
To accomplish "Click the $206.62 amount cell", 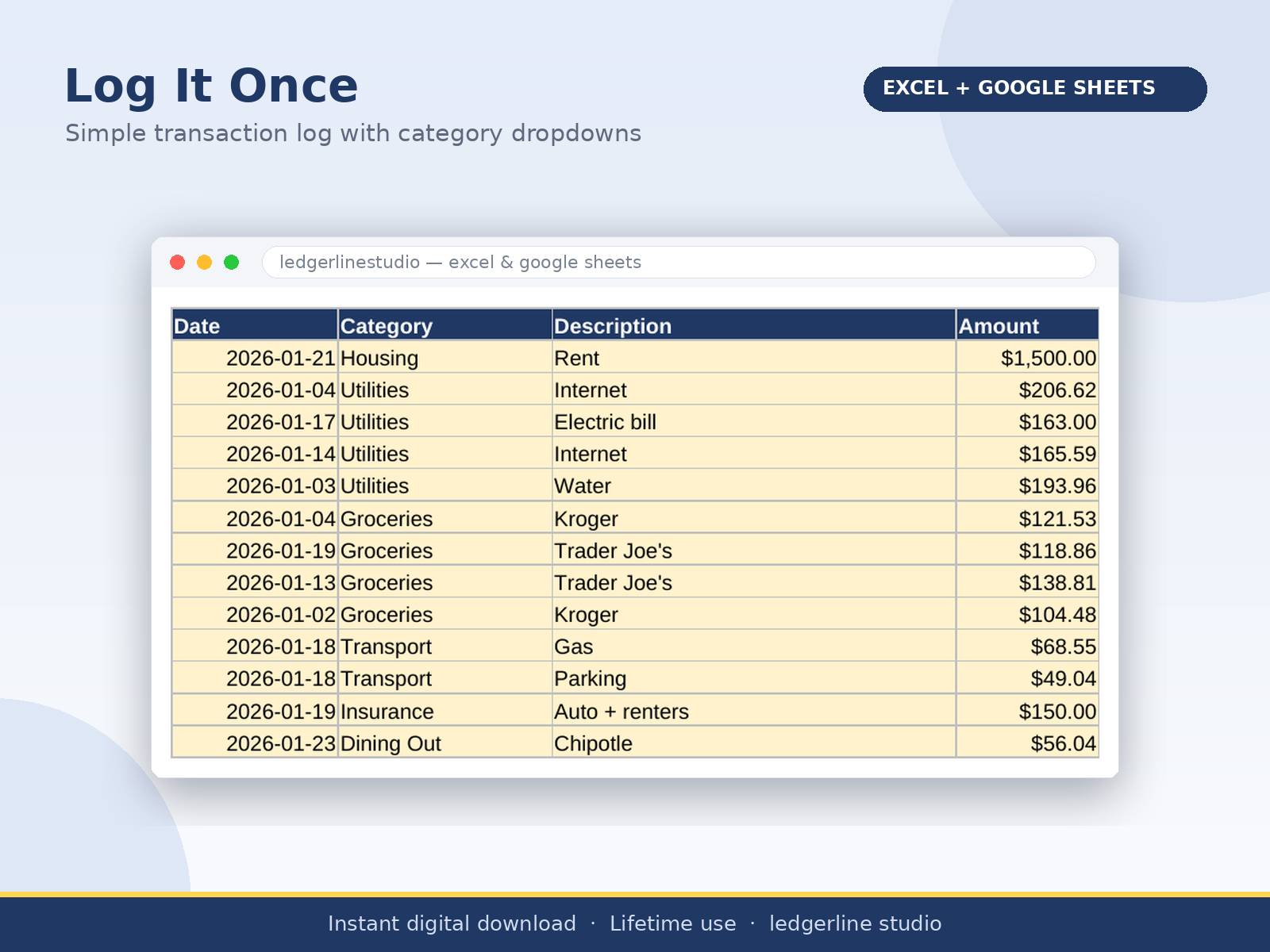I will point(1028,390).
